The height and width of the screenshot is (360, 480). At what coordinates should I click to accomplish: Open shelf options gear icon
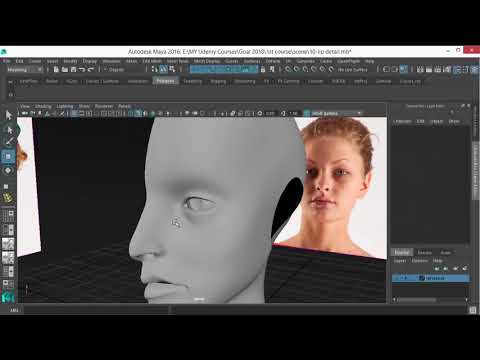[x=11, y=95]
